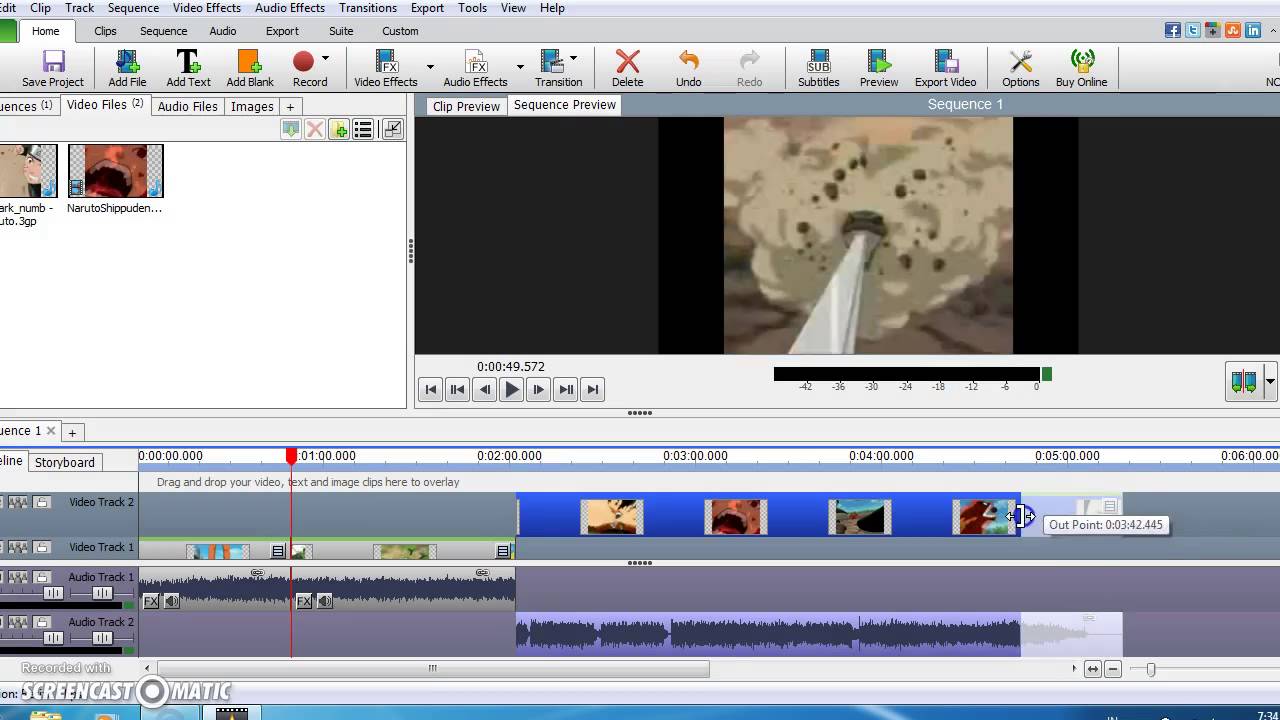Image resolution: width=1280 pixels, height=720 pixels.
Task: Click the red X remove icon in bin
Action: pyautogui.click(x=314, y=130)
